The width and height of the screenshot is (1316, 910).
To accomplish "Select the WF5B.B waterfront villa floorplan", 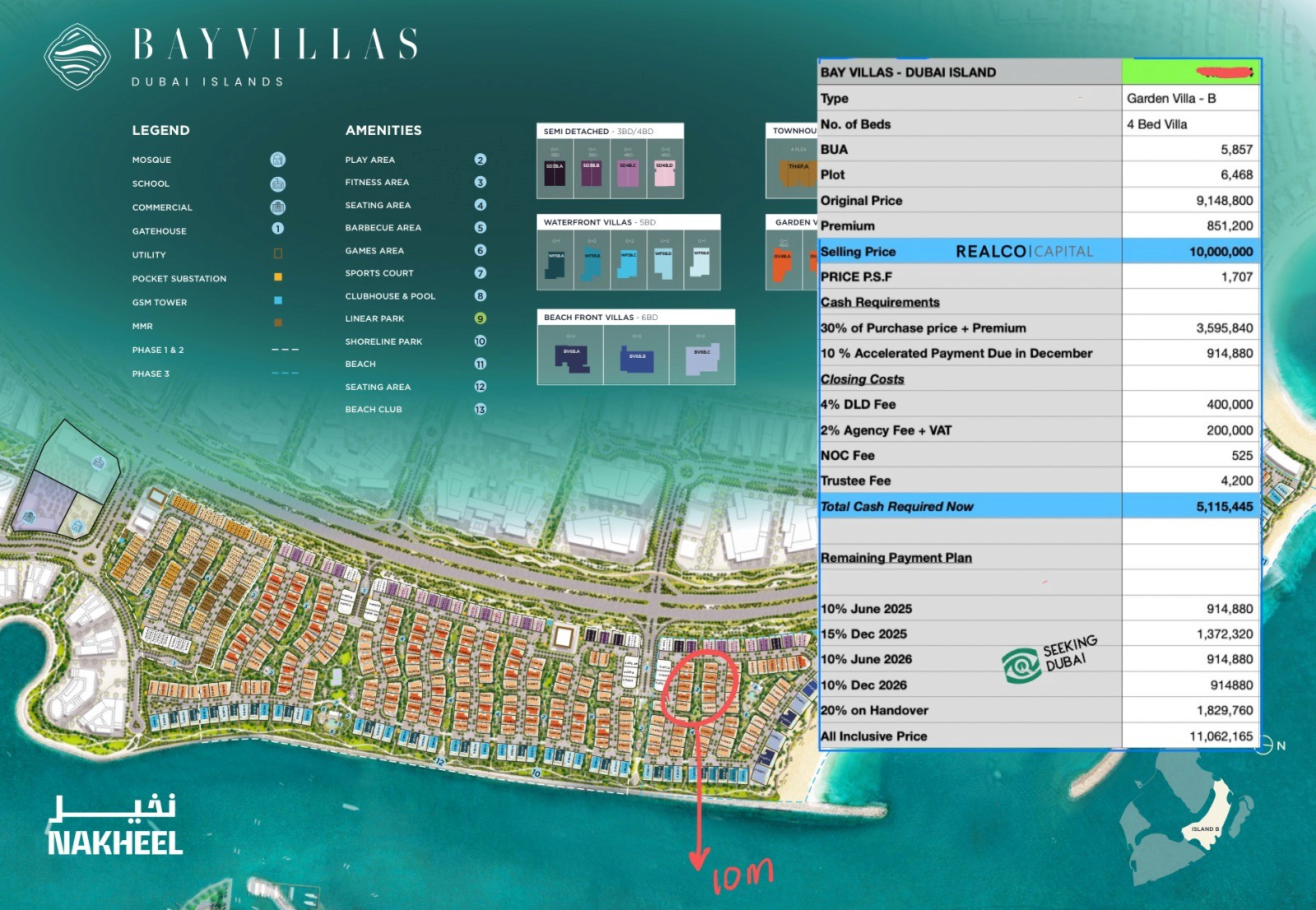I will (592, 264).
